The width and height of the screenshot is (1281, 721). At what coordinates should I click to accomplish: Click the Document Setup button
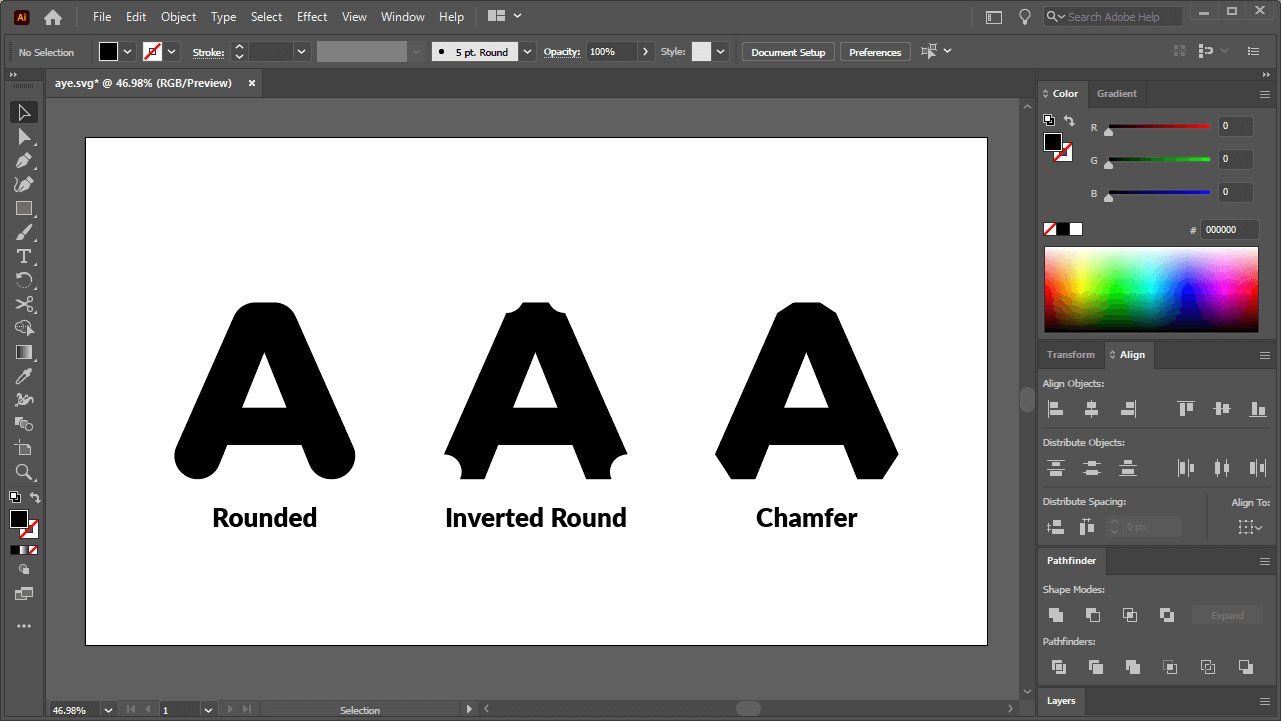tap(788, 51)
